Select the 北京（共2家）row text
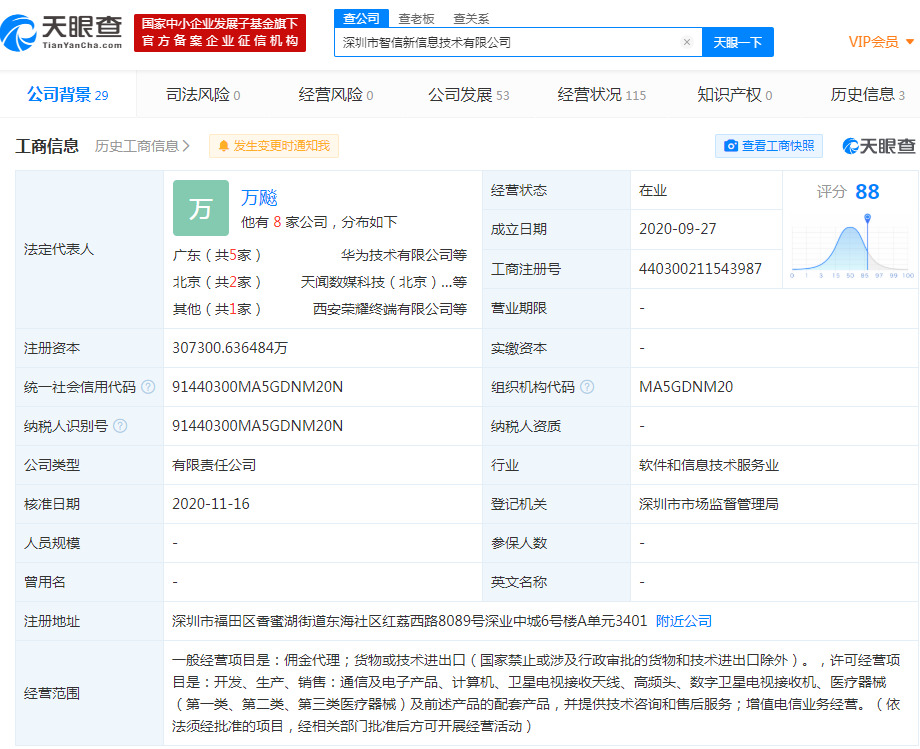Image resolution: width=920 pixels, height=749 pixels. click(217, 282)
